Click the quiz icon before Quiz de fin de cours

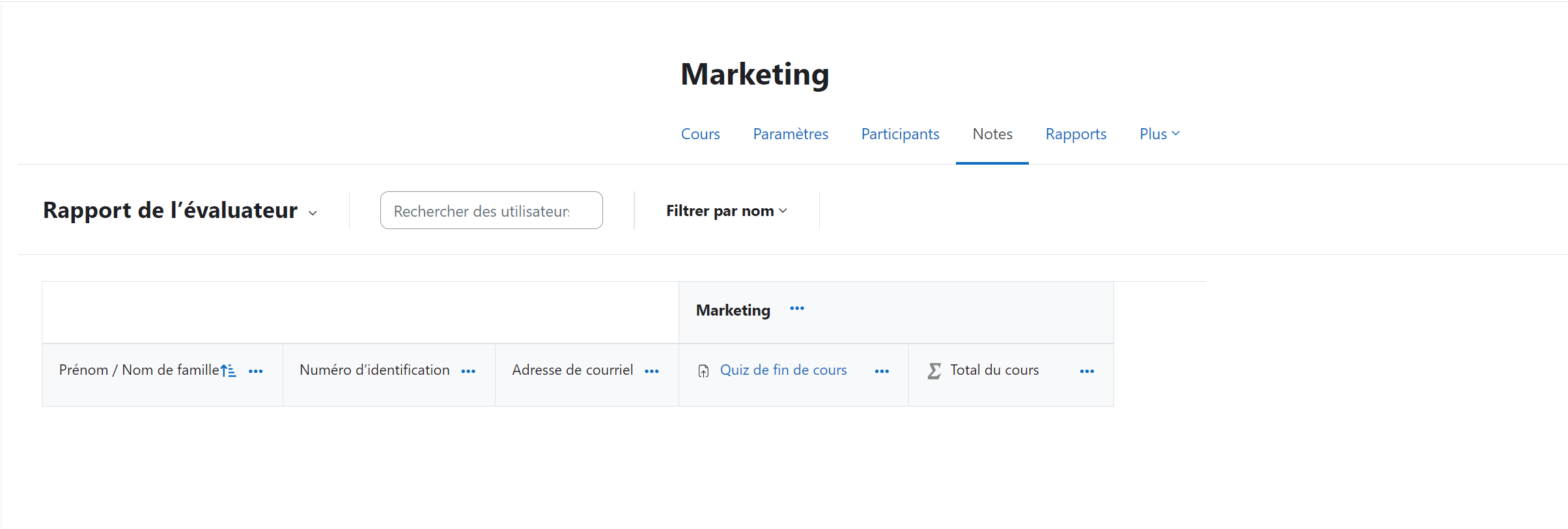tap(703, 371)
